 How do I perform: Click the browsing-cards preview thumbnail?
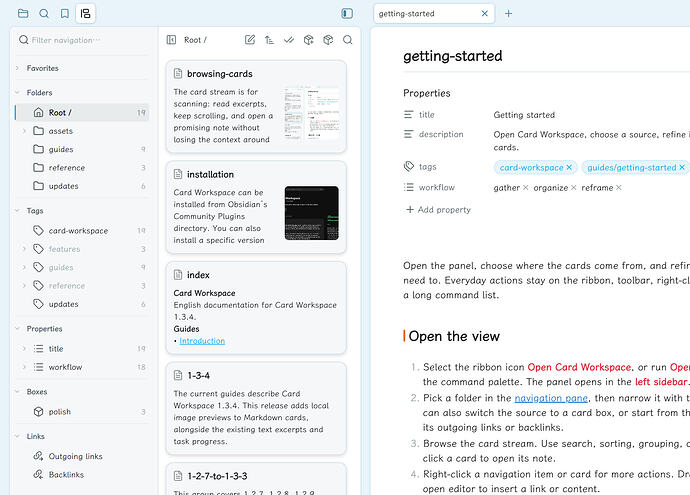click(x=312, y=113)
